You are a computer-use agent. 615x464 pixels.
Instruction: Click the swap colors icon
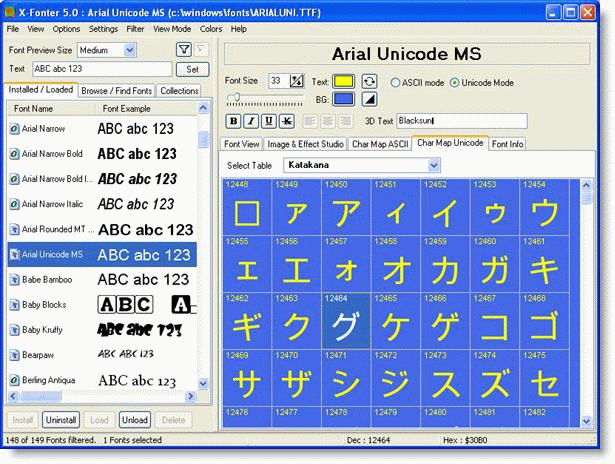click(369, 82)
